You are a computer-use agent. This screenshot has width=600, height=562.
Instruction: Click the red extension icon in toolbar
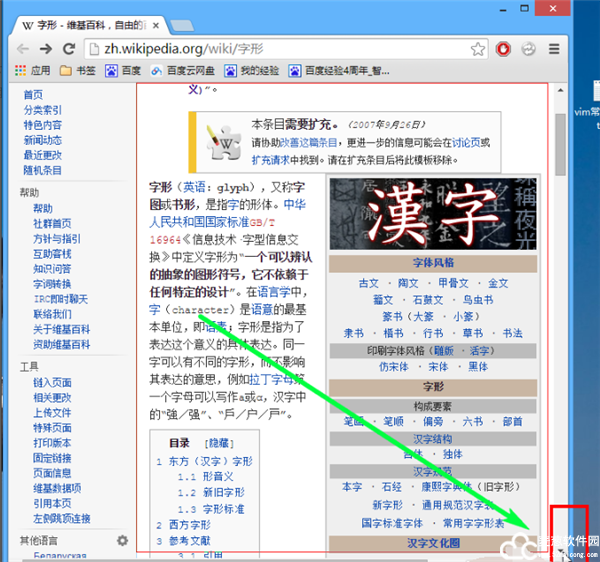click(505, 48)
